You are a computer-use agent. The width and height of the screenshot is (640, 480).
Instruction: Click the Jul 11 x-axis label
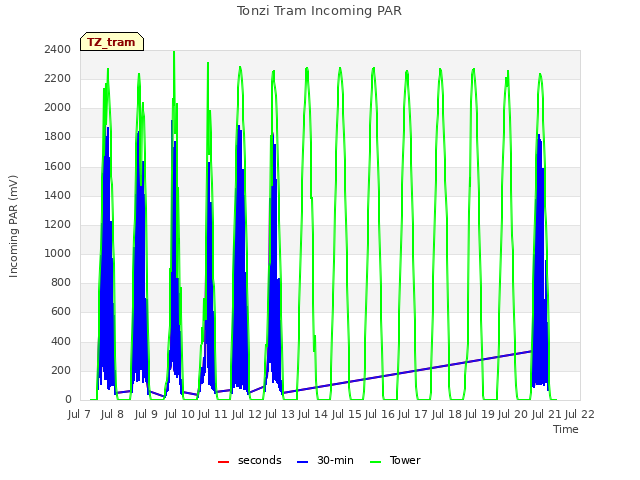pyautogui.click(x=213, y=414)
